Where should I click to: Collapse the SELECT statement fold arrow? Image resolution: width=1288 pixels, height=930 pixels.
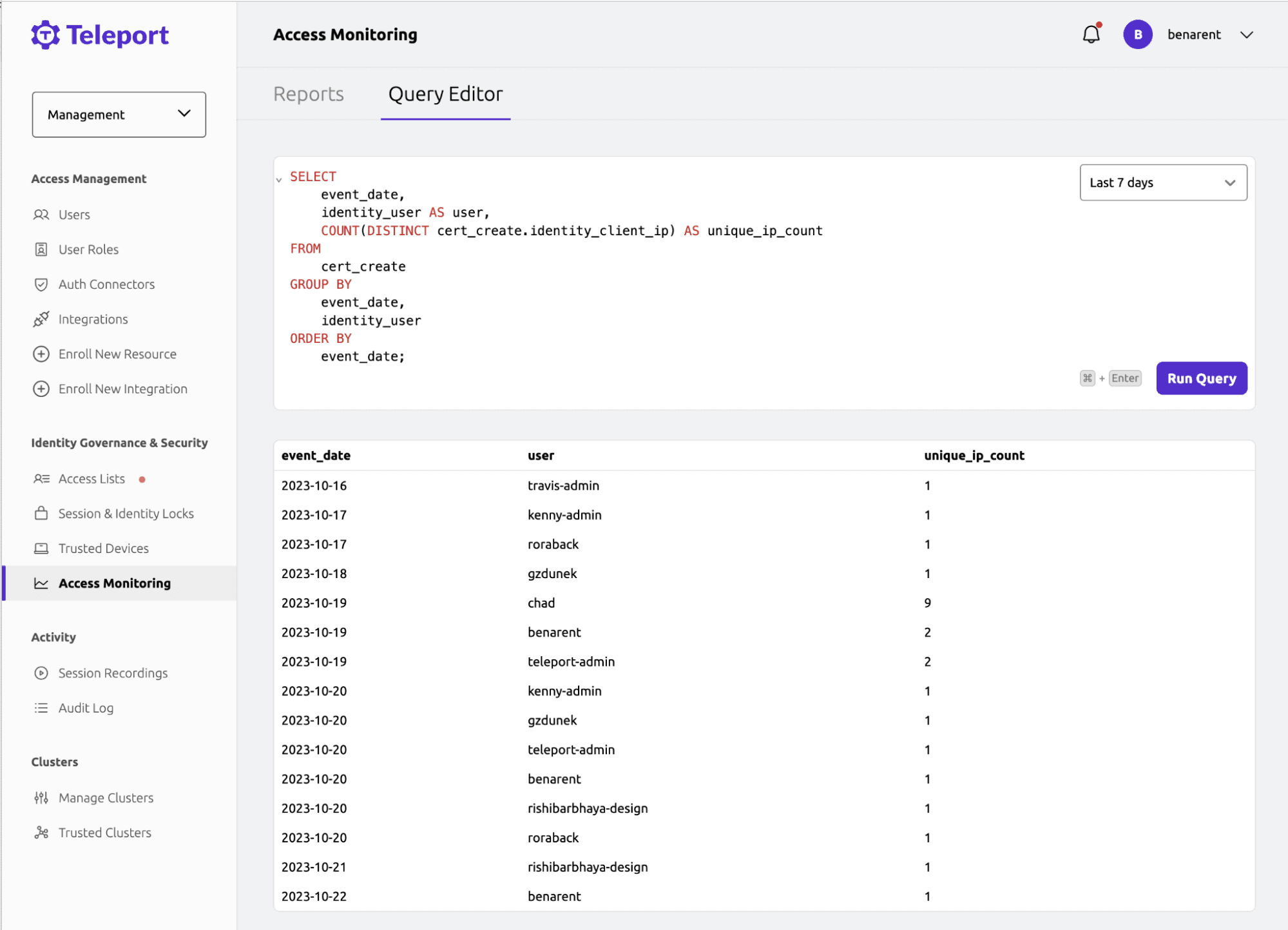(279, 180)
